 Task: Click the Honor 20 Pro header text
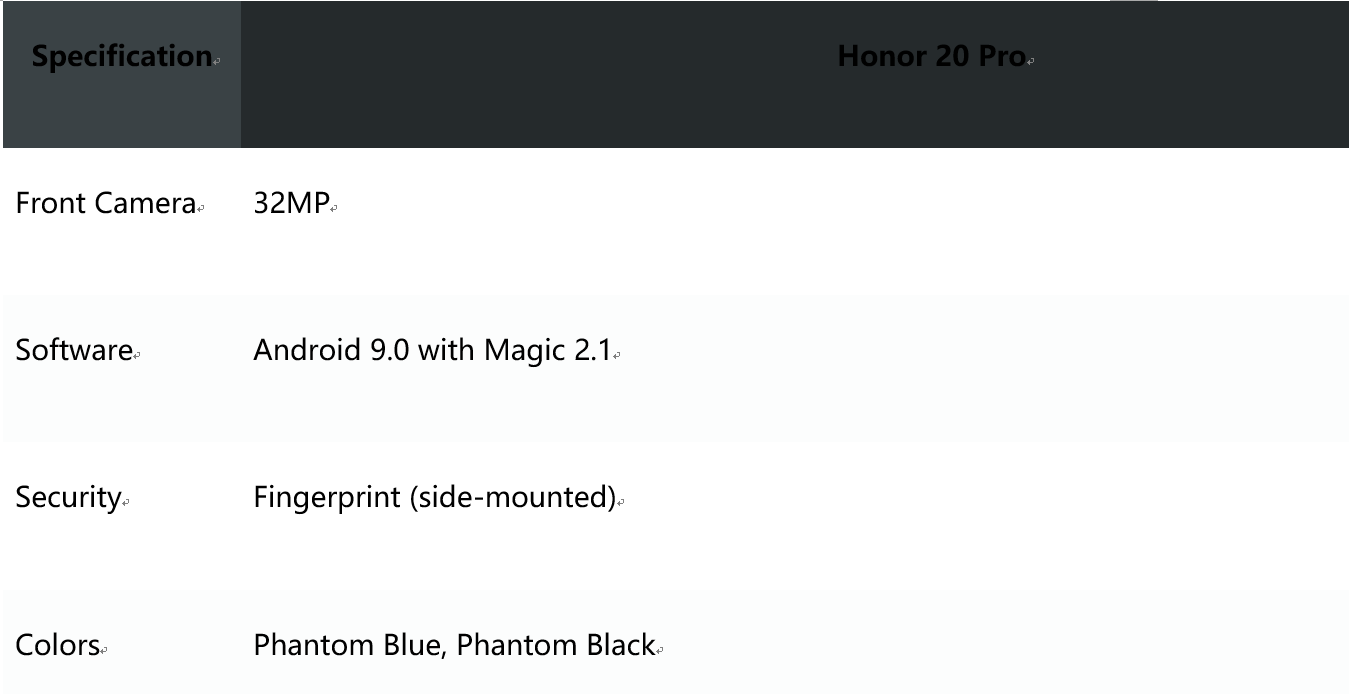click(x=931, y=56)
